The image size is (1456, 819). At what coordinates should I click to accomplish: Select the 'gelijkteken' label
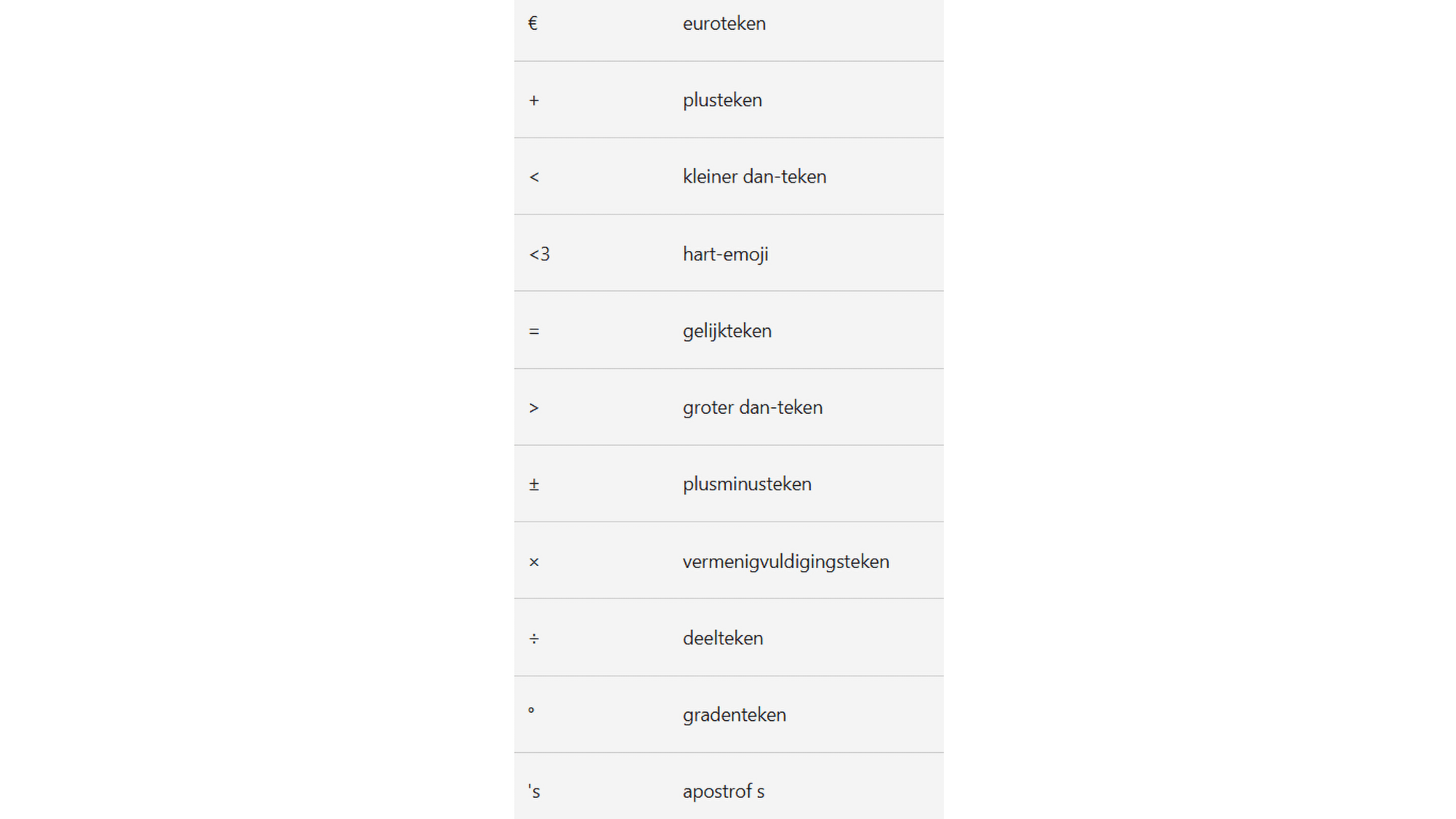[727, 331]
